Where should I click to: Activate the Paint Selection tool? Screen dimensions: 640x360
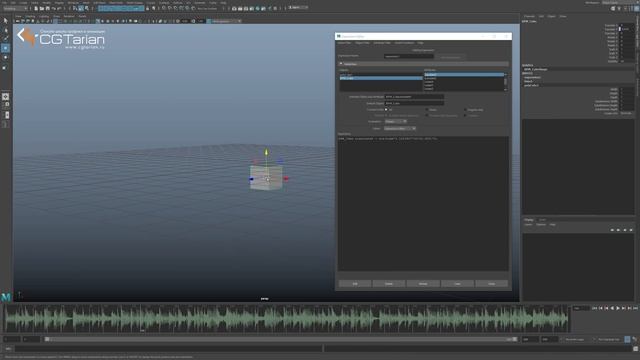click(5, 38)
